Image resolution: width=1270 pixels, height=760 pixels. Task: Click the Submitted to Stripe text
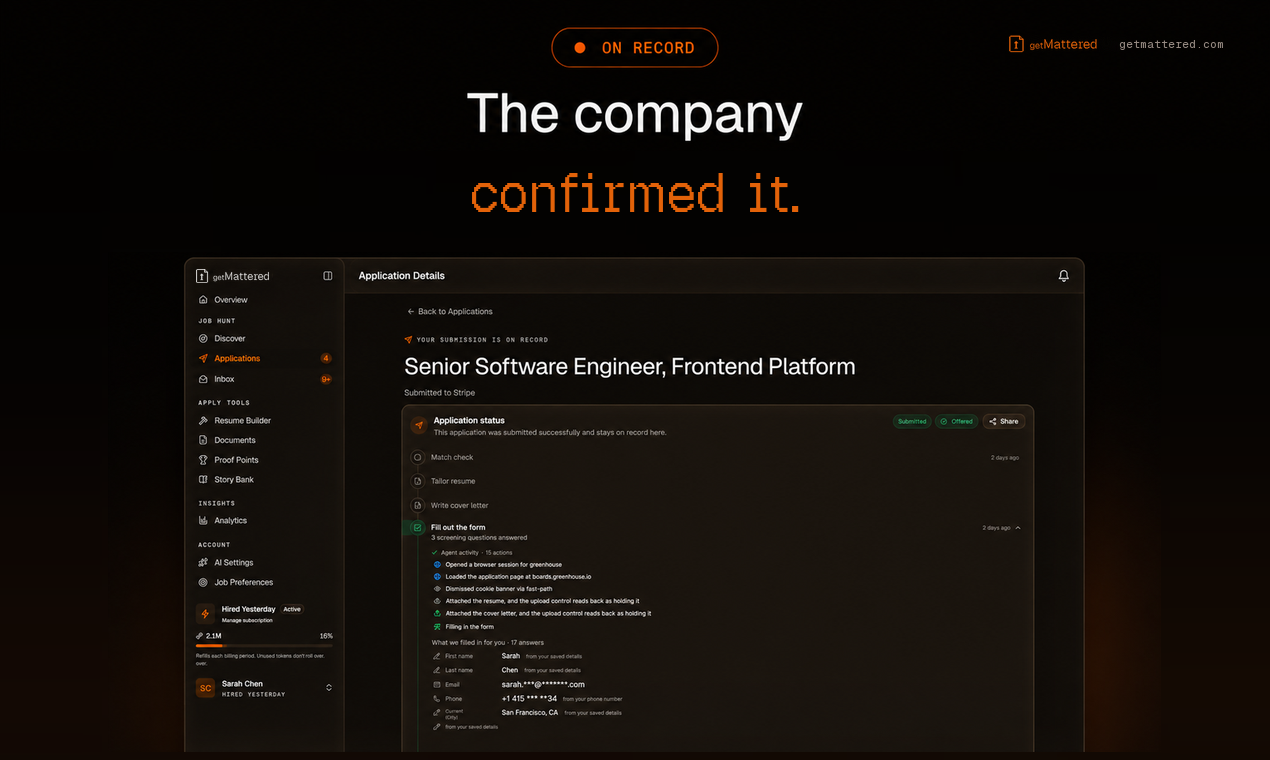[439, 393]
